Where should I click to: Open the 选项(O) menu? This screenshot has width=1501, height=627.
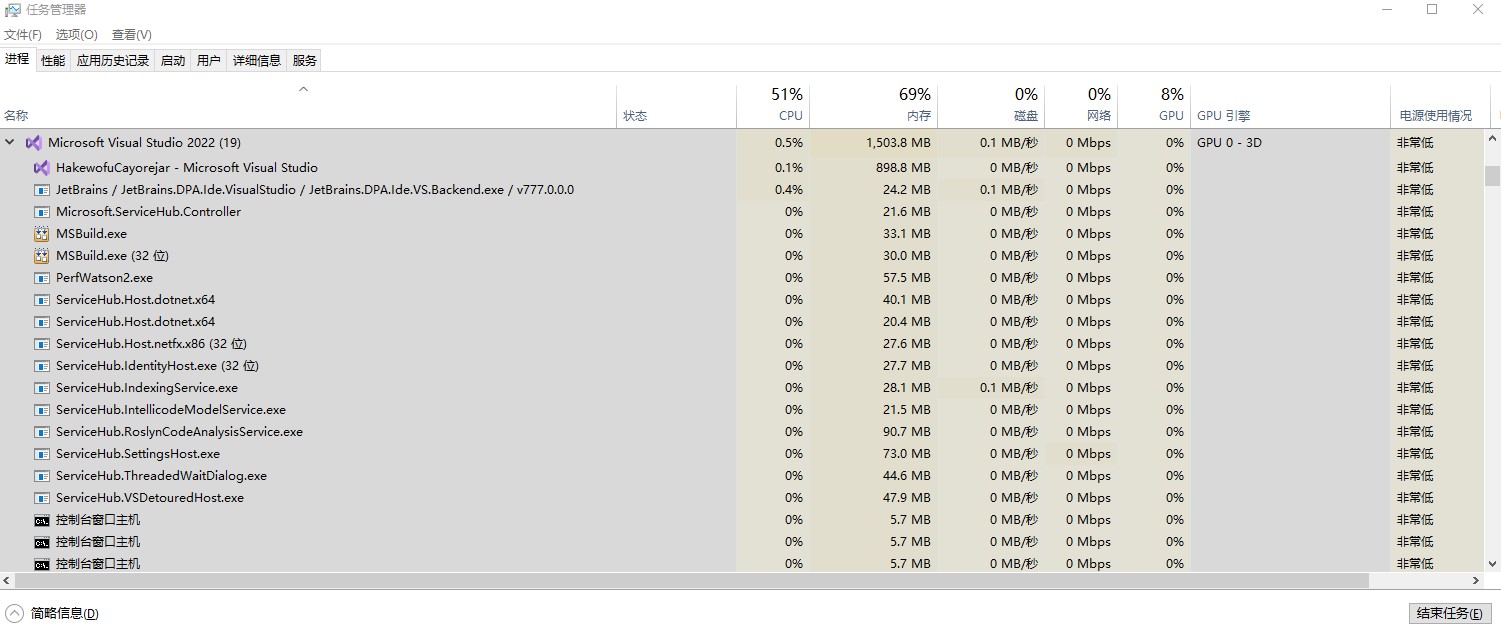click(x=76, y=35)
